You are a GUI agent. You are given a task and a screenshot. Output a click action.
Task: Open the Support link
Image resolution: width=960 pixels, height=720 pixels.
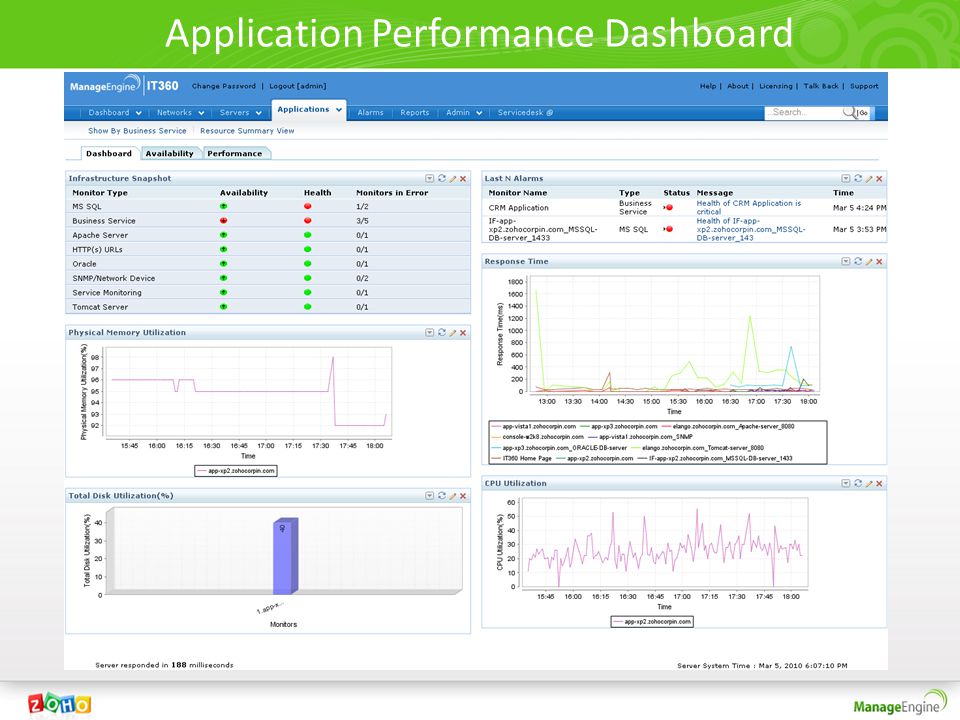864,86
